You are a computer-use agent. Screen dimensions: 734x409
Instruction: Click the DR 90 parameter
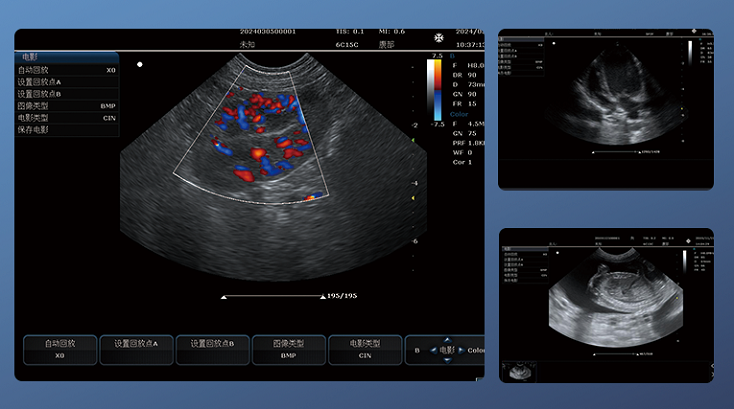pos(464,75)
